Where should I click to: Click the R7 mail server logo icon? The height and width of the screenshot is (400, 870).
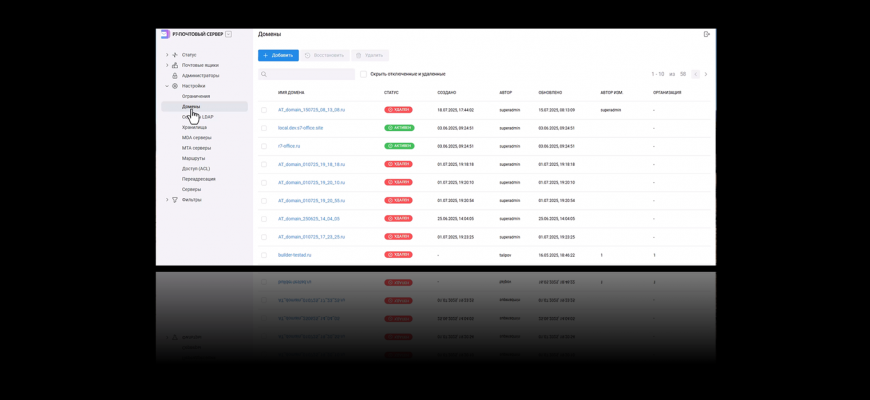pos(165,34)
